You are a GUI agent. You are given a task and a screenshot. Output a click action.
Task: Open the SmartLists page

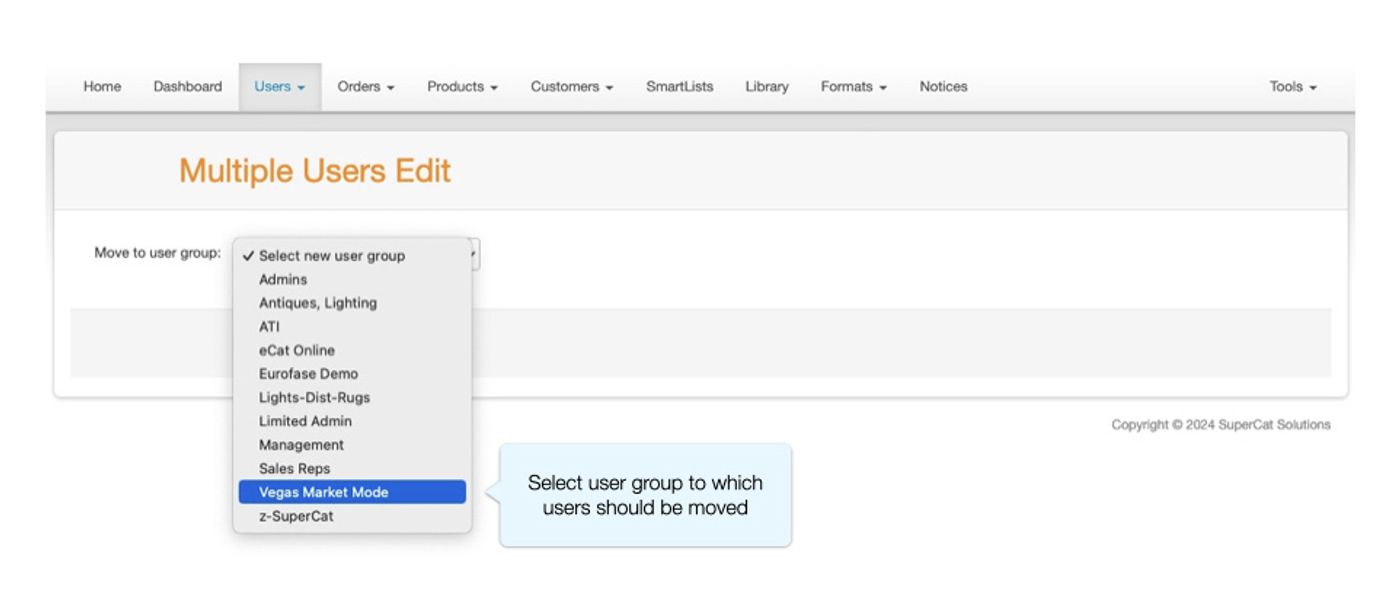[x=679, y=87]
